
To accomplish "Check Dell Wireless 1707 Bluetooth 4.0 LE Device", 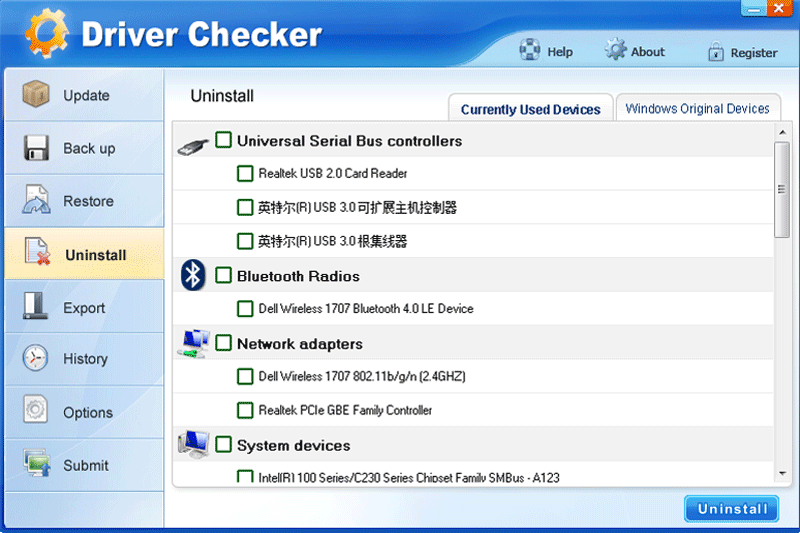I will (x=245, y=309).
